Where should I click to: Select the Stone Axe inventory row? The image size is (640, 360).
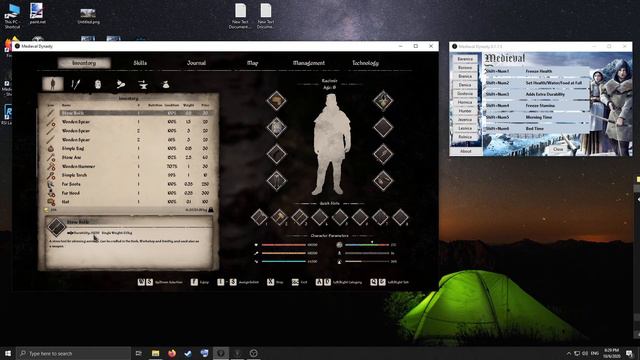pos(129,157)
